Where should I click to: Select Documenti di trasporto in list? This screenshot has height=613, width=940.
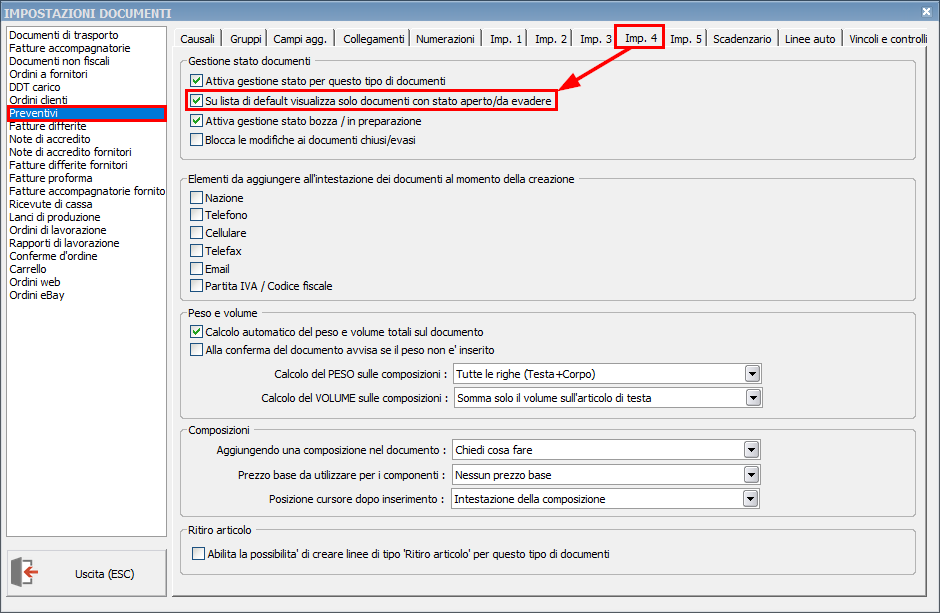pyautogui.click(x=86, y=35)
